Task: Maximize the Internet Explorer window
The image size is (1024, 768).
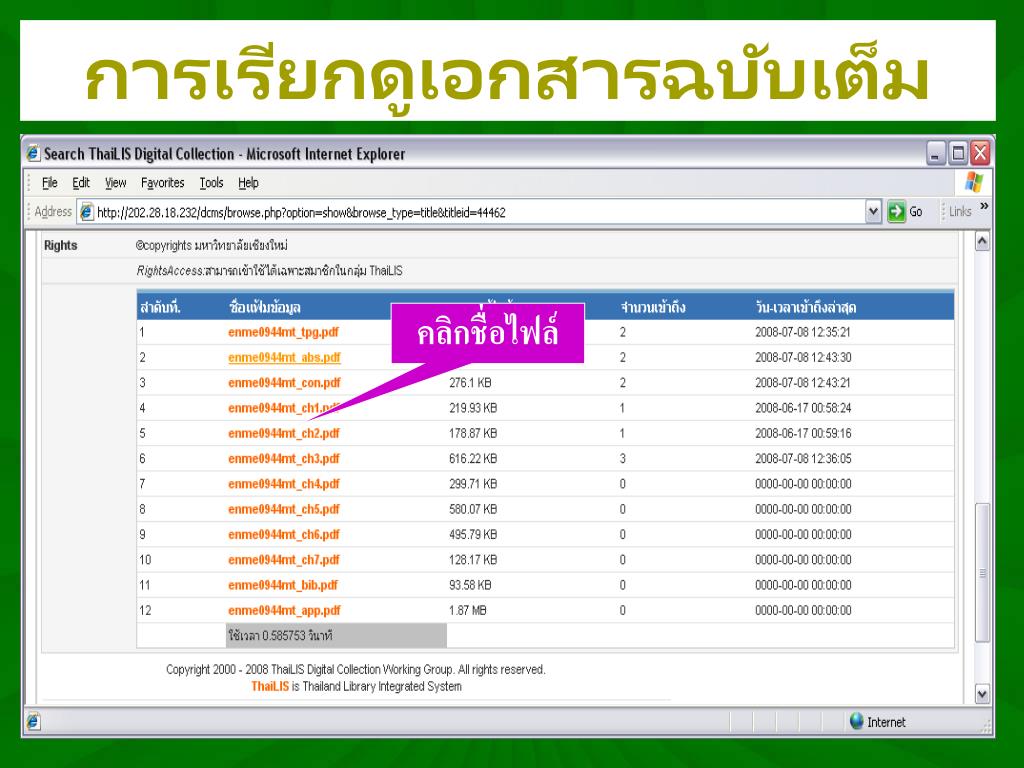Action: click(958, 154)
